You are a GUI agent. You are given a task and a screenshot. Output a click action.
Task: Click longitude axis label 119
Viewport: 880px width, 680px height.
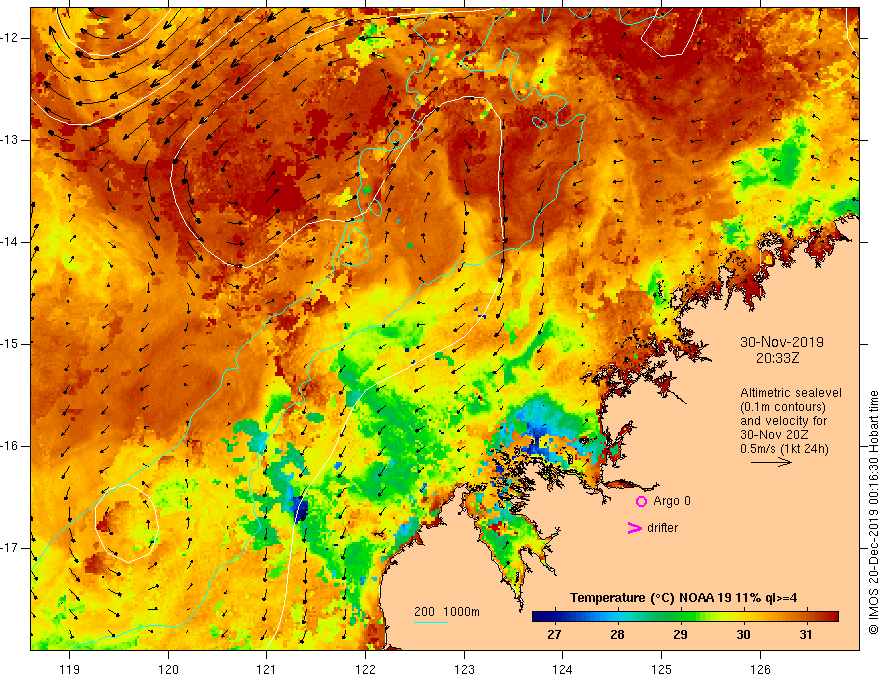(69, 669)
